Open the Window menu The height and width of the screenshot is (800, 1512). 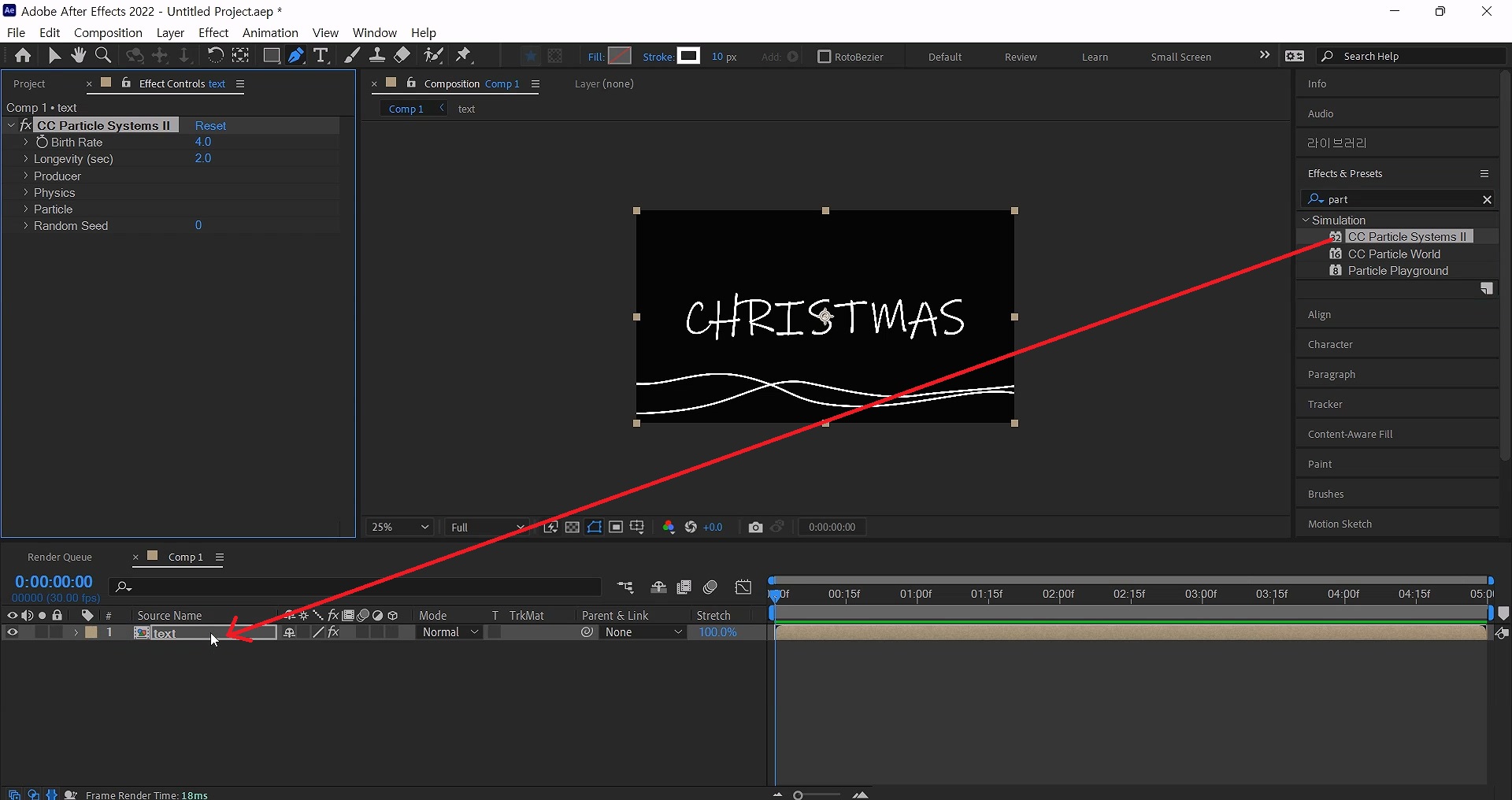coord(374,32)
